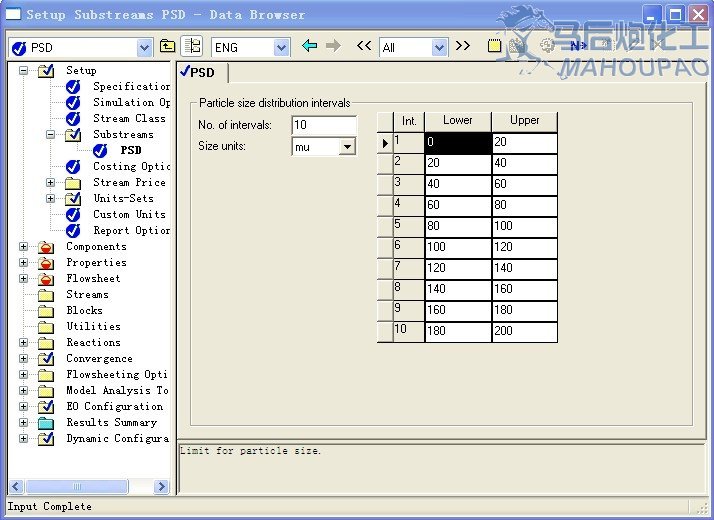714x520 pixels.
Task: Select Dynamic Configuration in tree
Action: 117,438
